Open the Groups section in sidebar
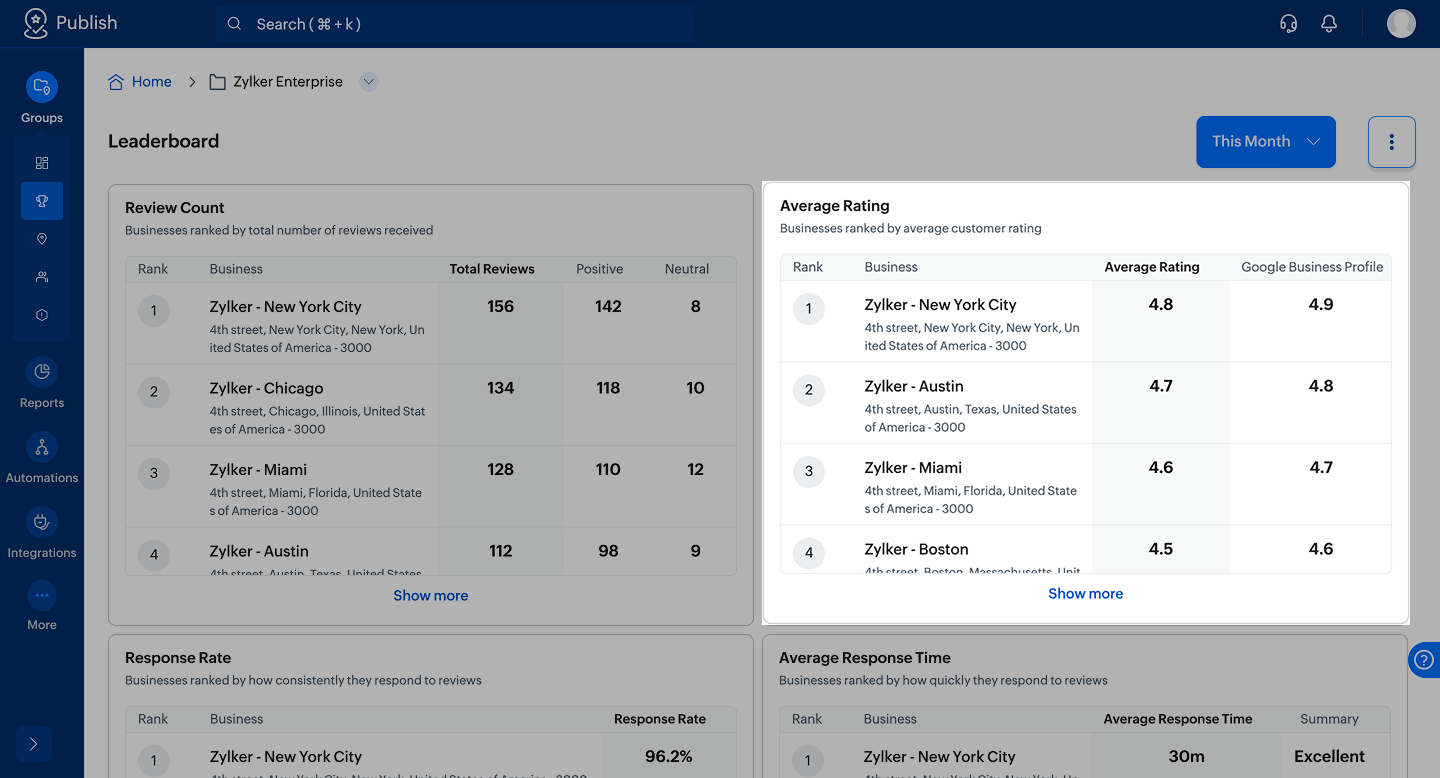Screen dimensions: 1440x778 tap(42, 87)
